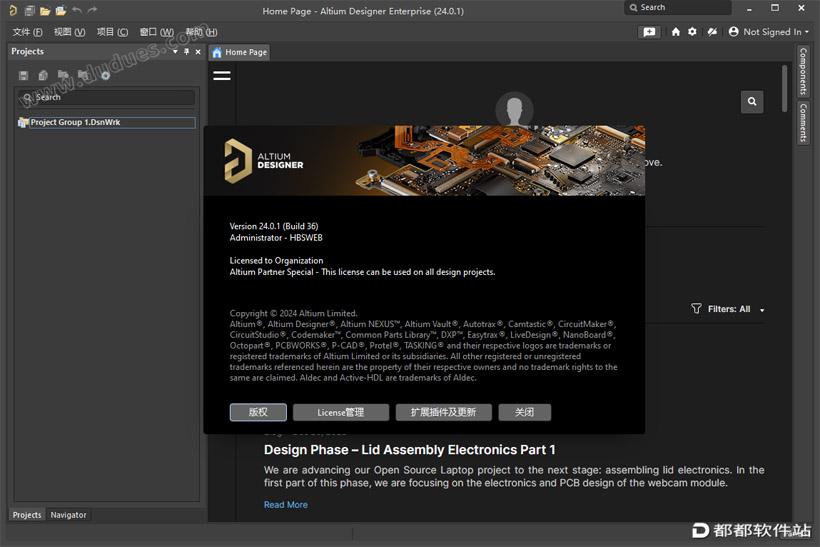820x547 pixels.
Task: Click the Projects panel Search field
Action: (107, 97)
